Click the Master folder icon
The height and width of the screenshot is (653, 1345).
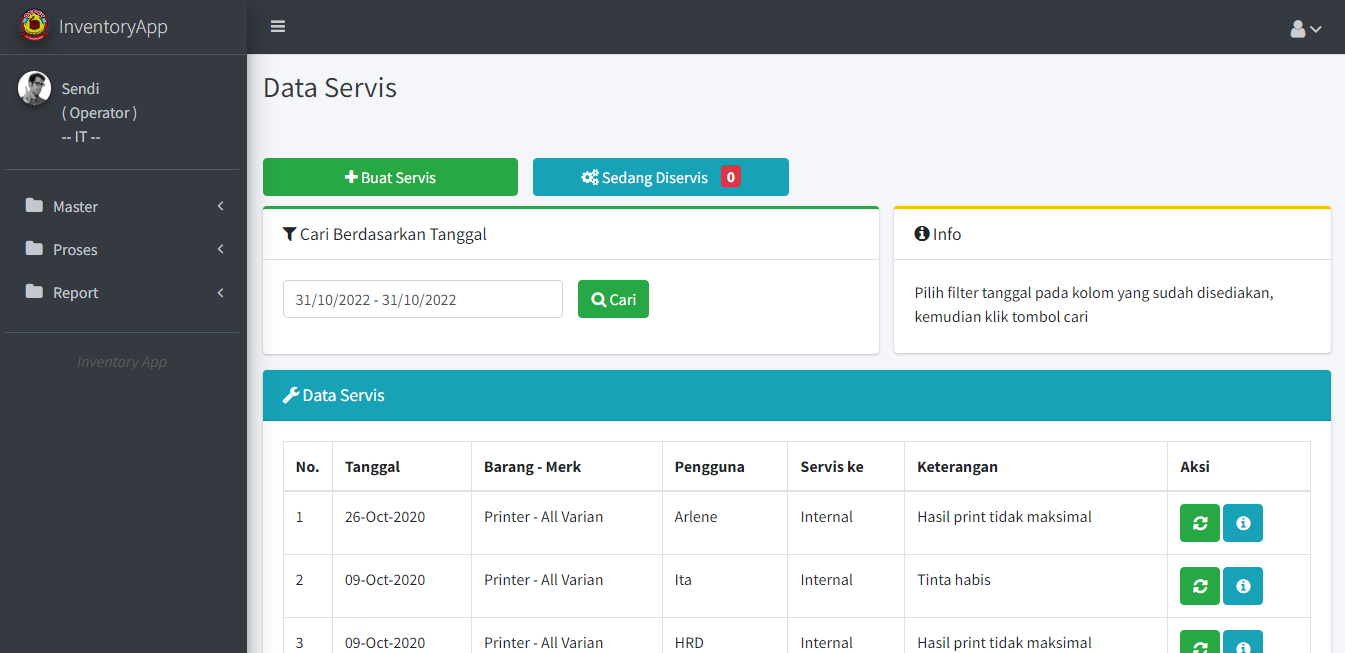35,206
